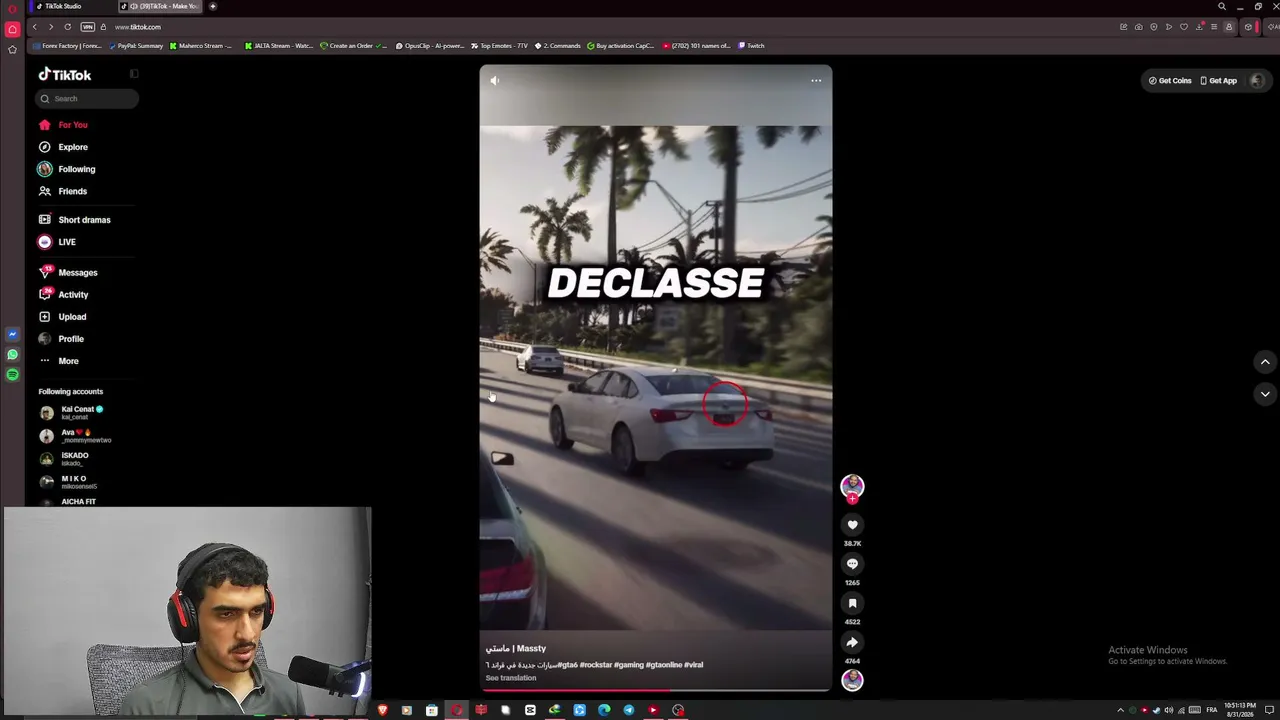Expand the More menu in sidebar
This screenshot has width=1280, height=720.
59,361
